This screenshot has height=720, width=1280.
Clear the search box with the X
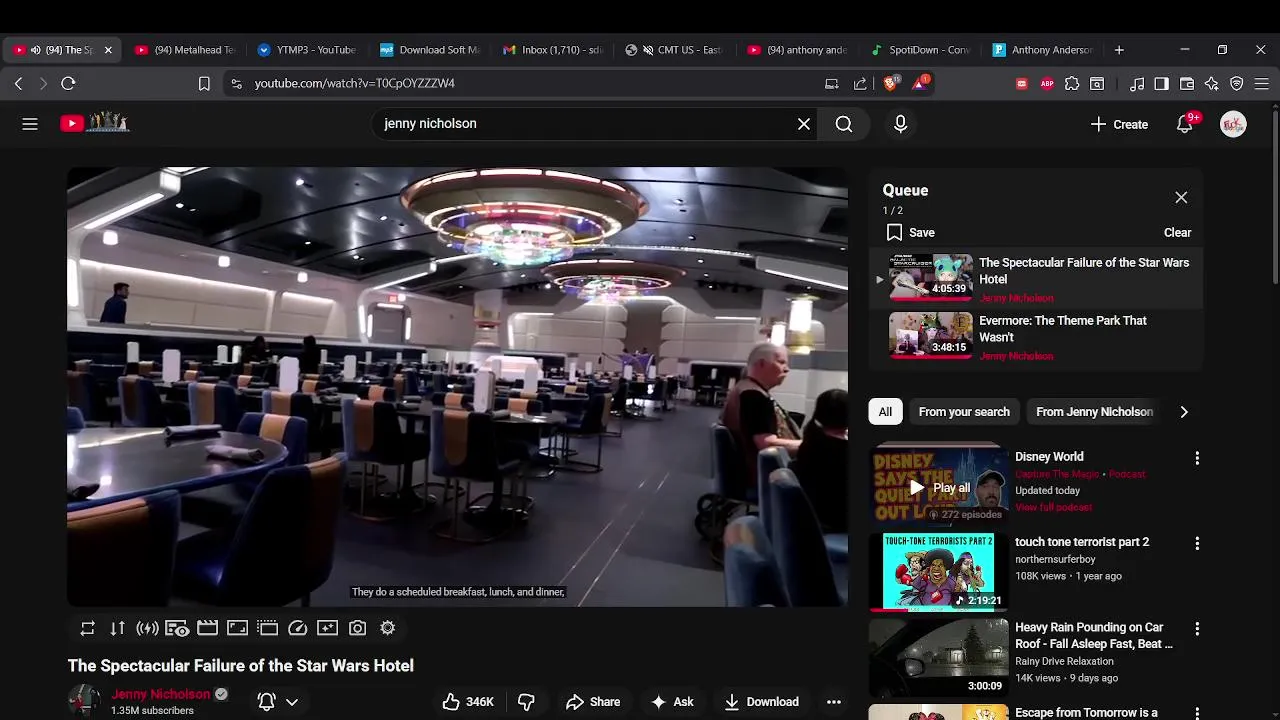[x=804, y=124]
